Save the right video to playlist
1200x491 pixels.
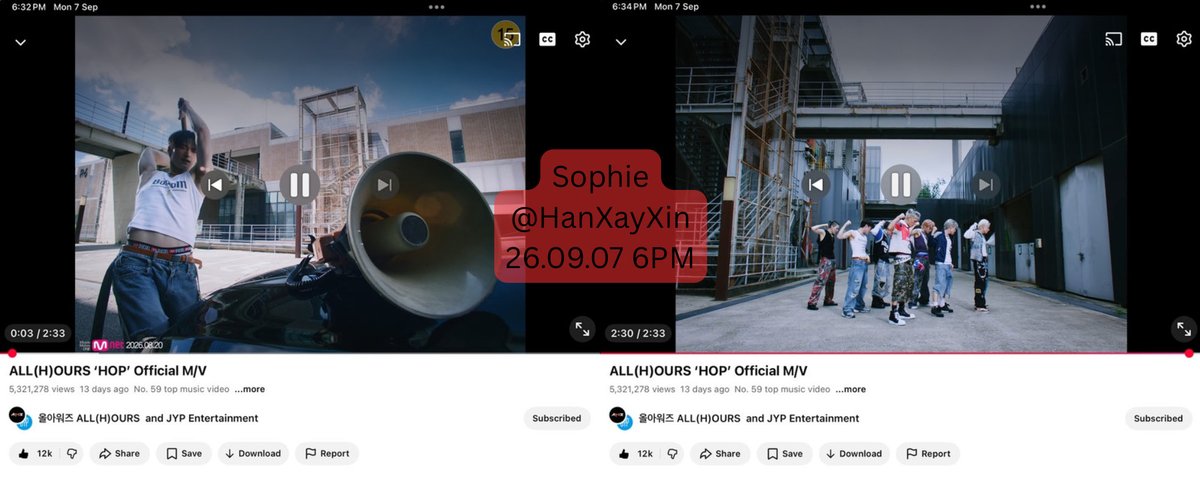785,453
